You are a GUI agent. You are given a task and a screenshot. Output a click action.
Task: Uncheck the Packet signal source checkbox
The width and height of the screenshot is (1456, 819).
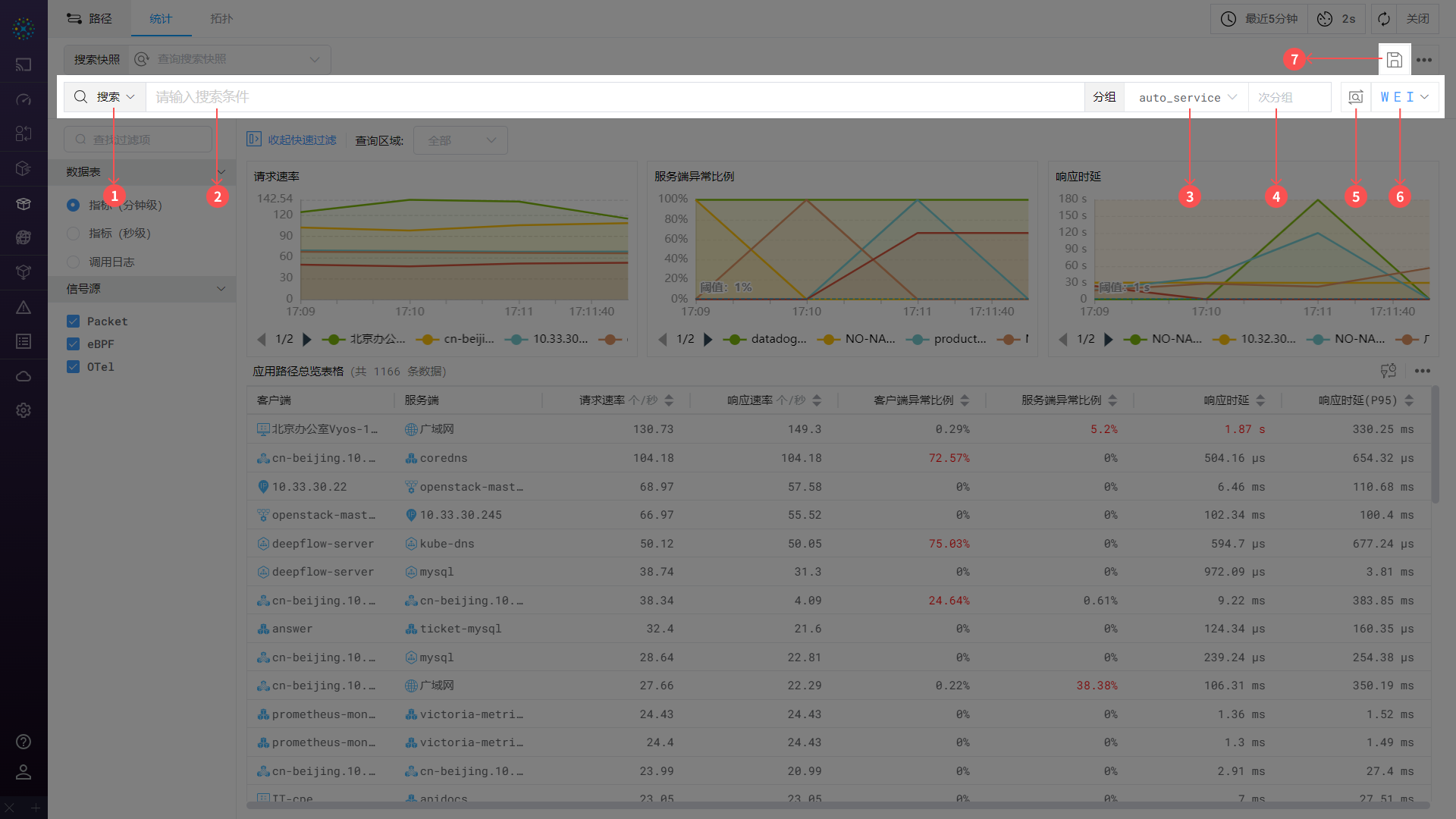click(x=74, y=322)
